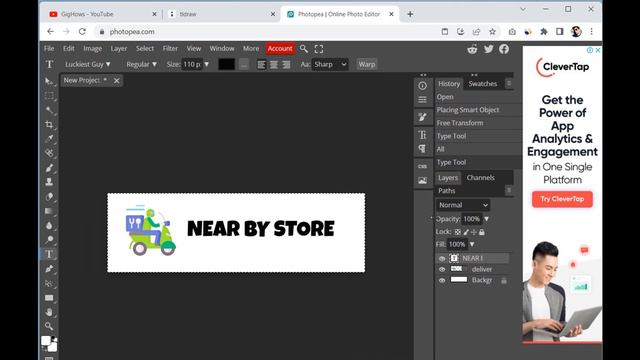
Task: Open Photopea's Twitter page icon
Action: pyautogui.click(x=489, y=49)
